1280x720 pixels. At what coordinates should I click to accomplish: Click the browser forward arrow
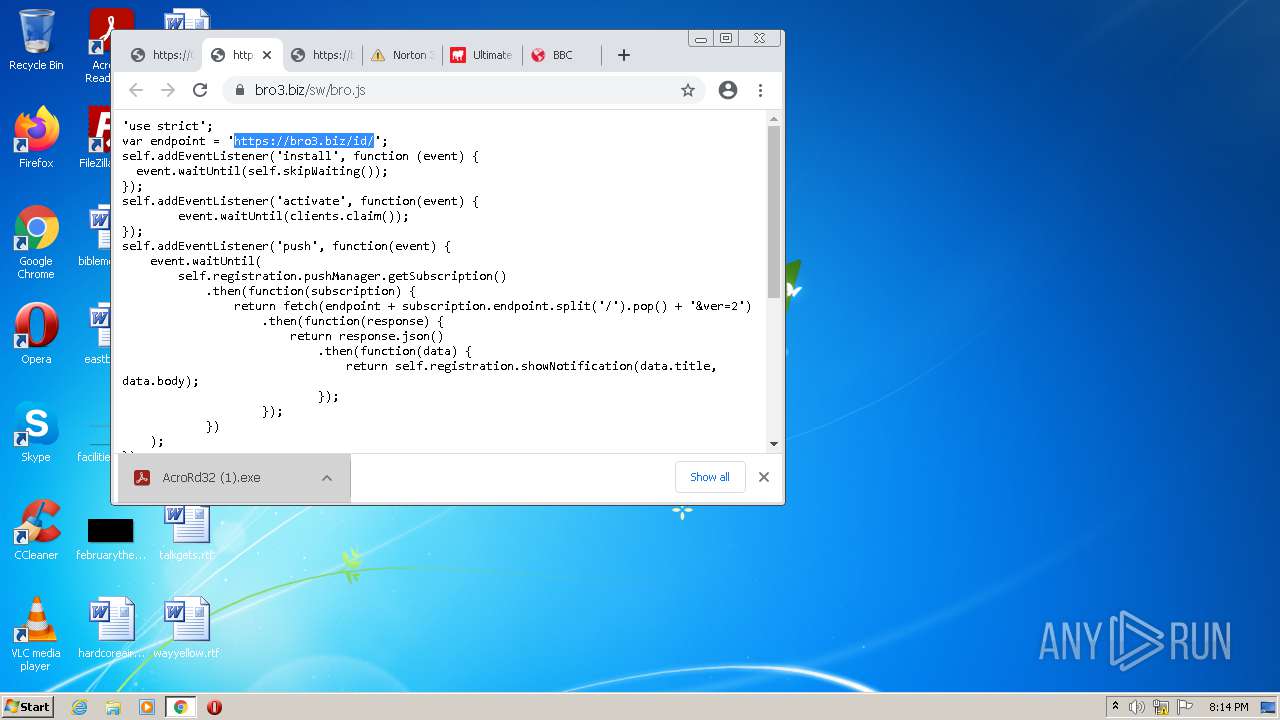(x=168, y=90)
